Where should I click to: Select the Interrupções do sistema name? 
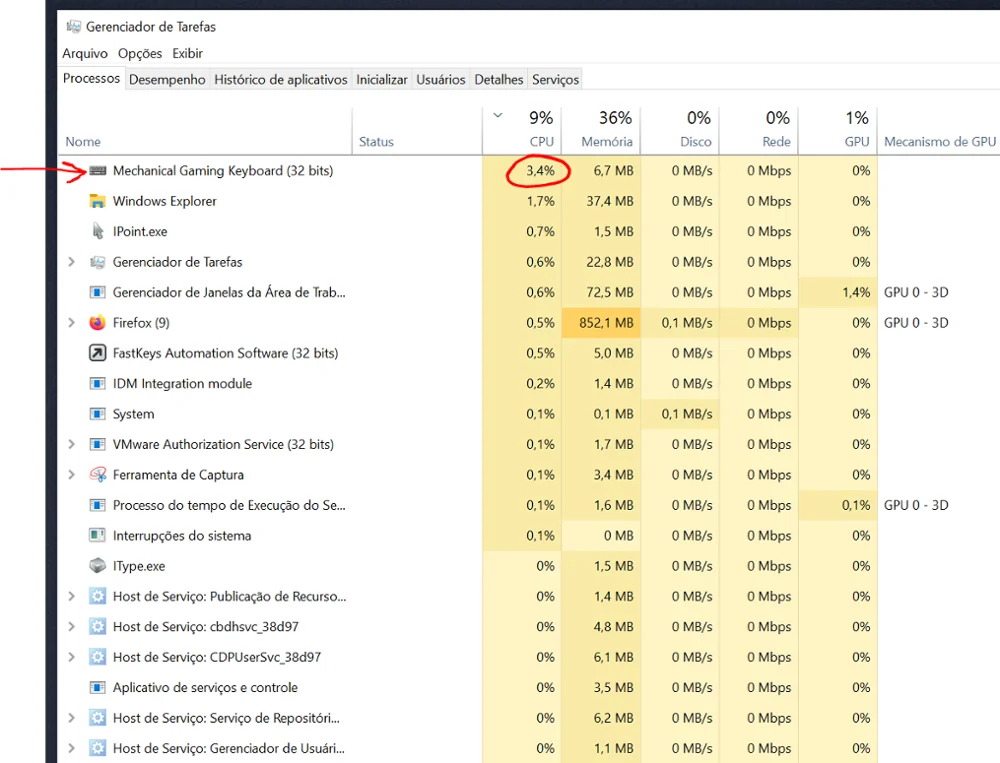[182, 536]
